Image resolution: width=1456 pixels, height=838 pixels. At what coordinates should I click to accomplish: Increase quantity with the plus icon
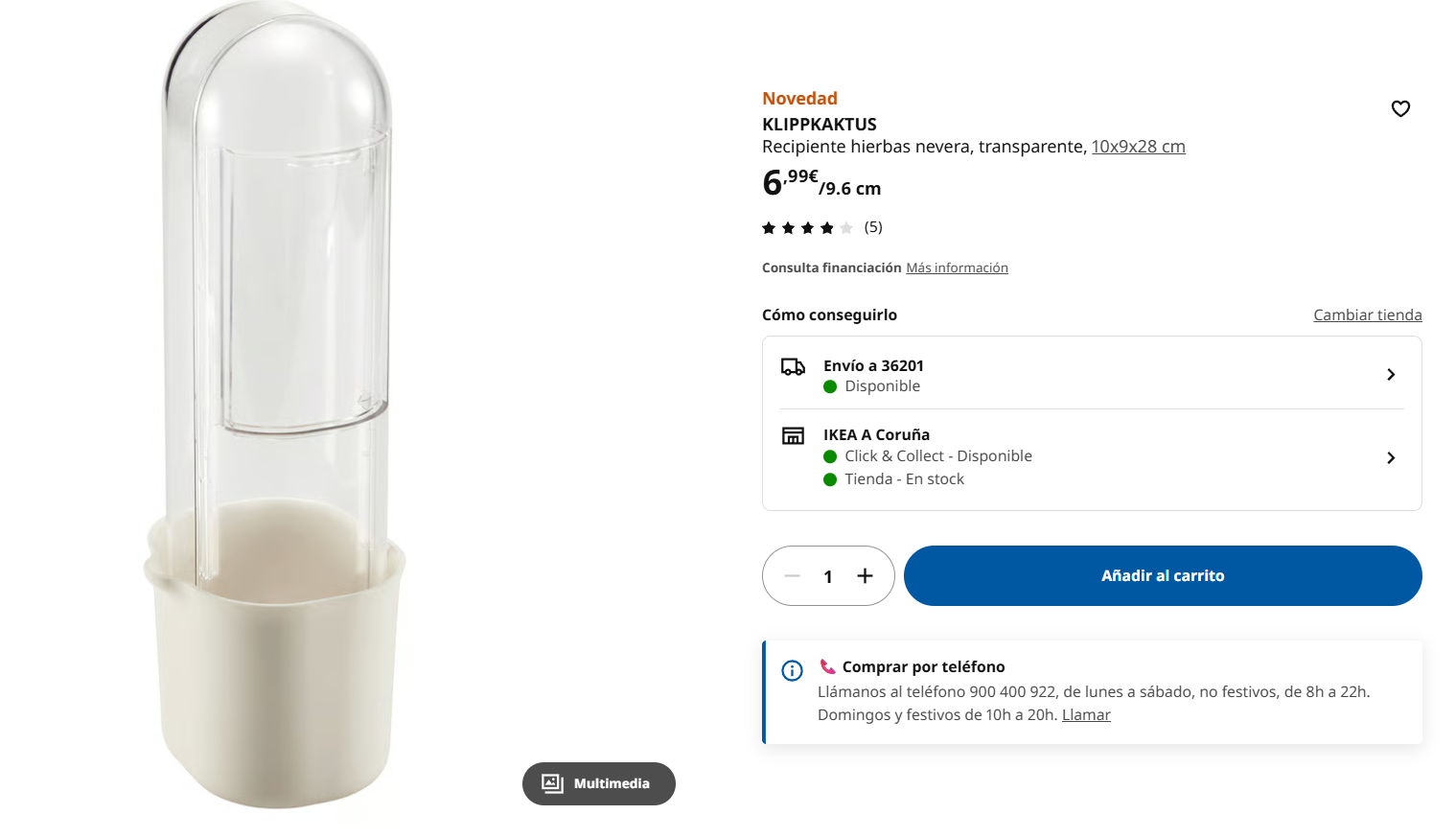[865, 575]
